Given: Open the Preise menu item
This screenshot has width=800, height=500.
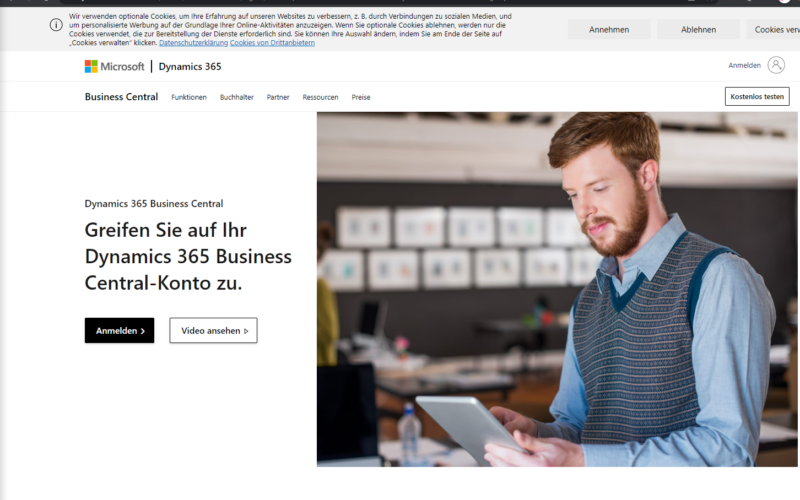Looking at the screenshot, I should (x=361, y=97).
